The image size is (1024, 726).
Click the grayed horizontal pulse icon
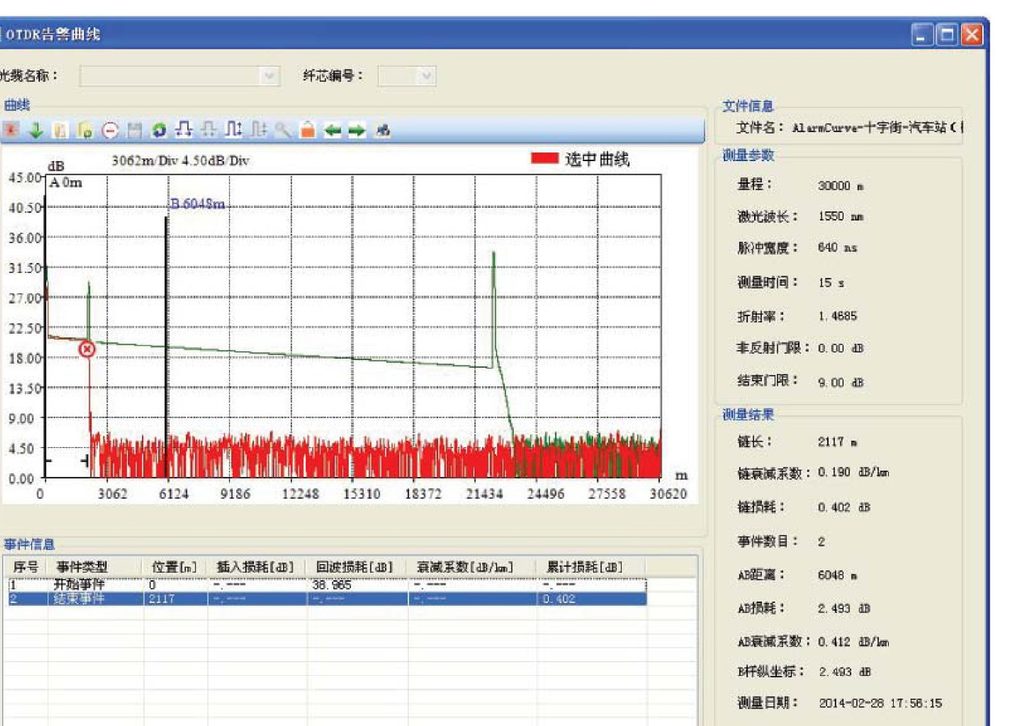point(209,129)
